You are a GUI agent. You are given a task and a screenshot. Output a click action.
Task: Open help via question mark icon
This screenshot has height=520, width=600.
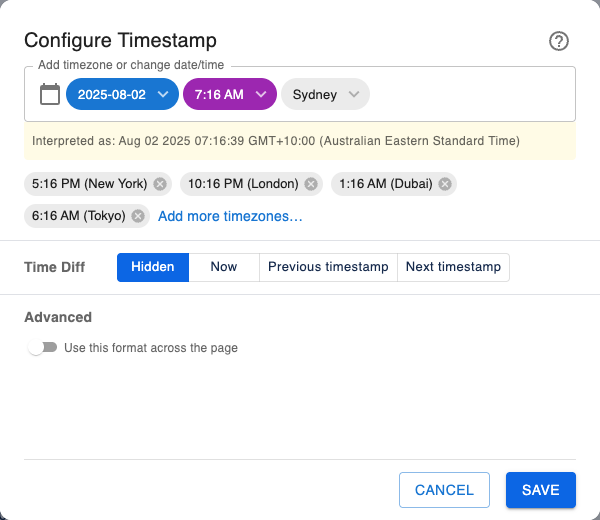point(559,41)
